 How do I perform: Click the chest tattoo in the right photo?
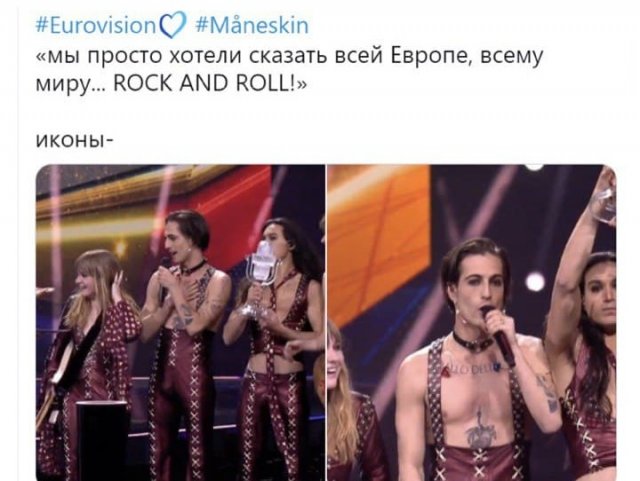click(482, 430)
